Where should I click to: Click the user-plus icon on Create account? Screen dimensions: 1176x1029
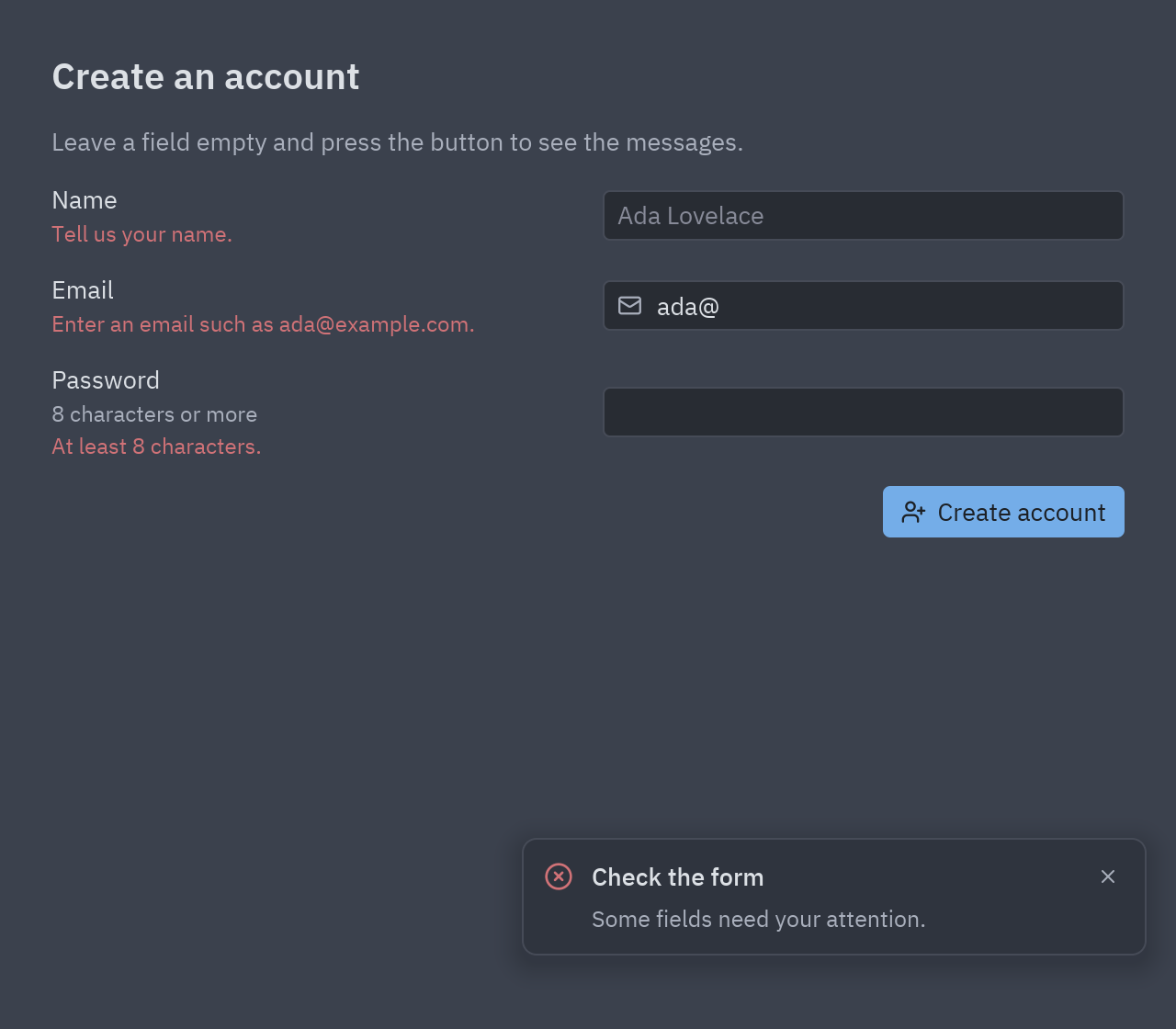tap(913, 512)
